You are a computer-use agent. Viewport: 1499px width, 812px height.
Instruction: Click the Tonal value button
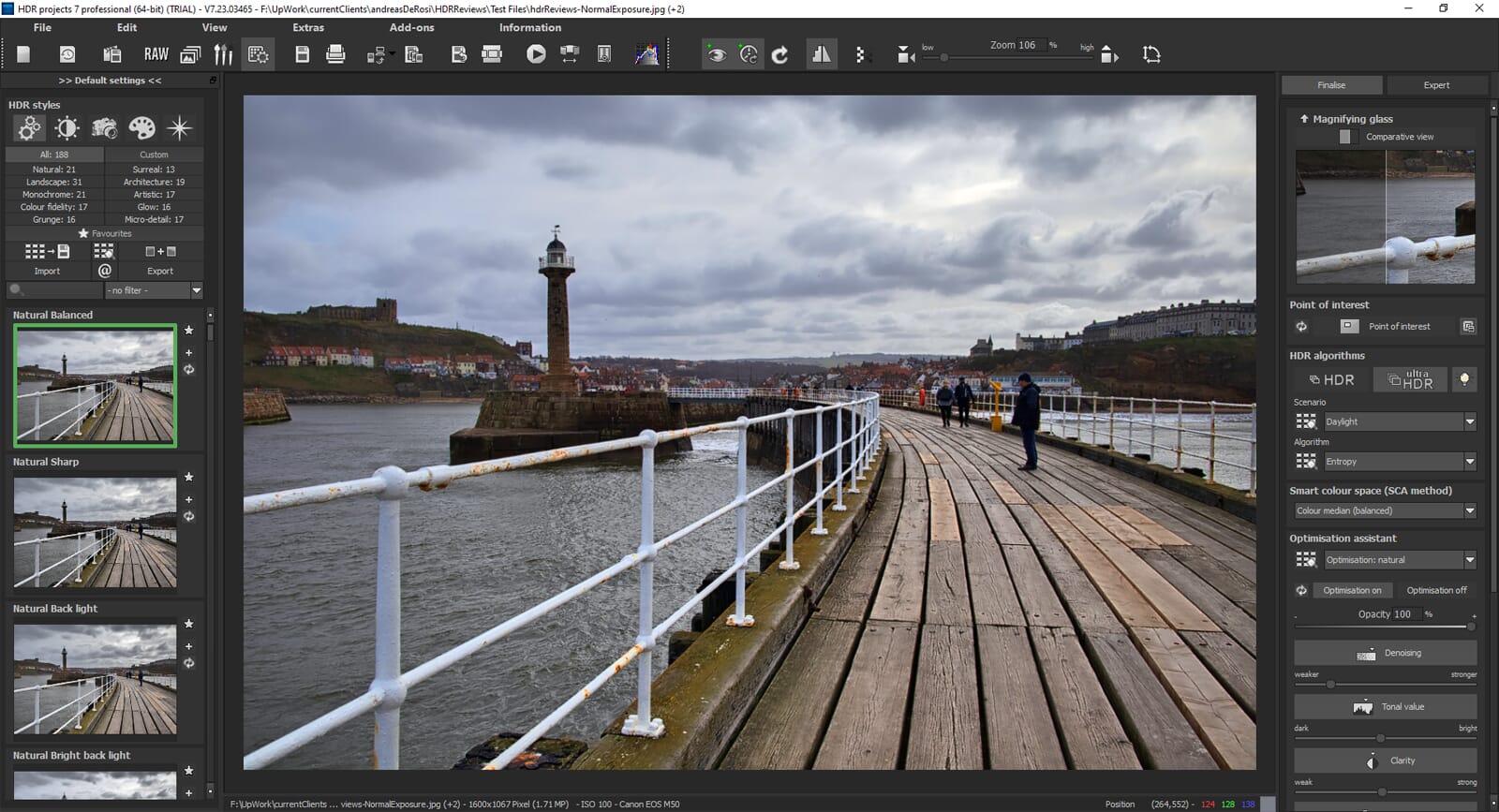(x=1386, y=706)
